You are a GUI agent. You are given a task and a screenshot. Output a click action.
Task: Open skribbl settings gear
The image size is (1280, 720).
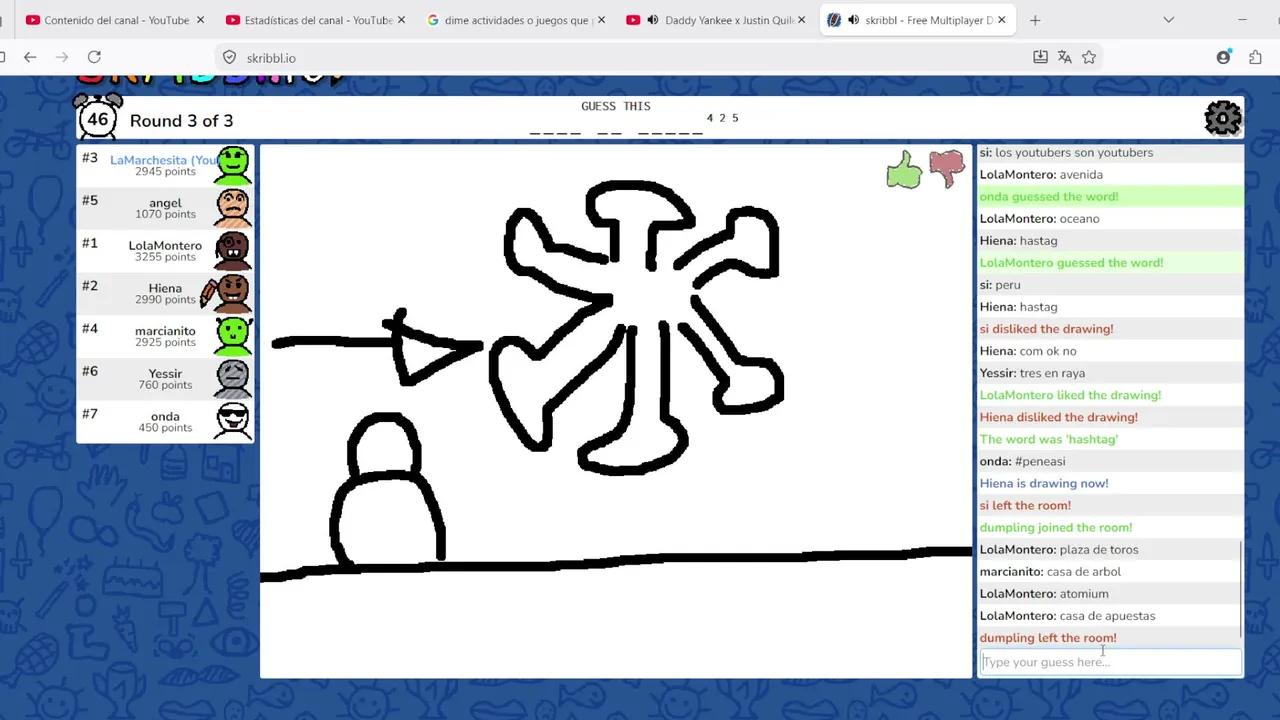pos(1223,118)
